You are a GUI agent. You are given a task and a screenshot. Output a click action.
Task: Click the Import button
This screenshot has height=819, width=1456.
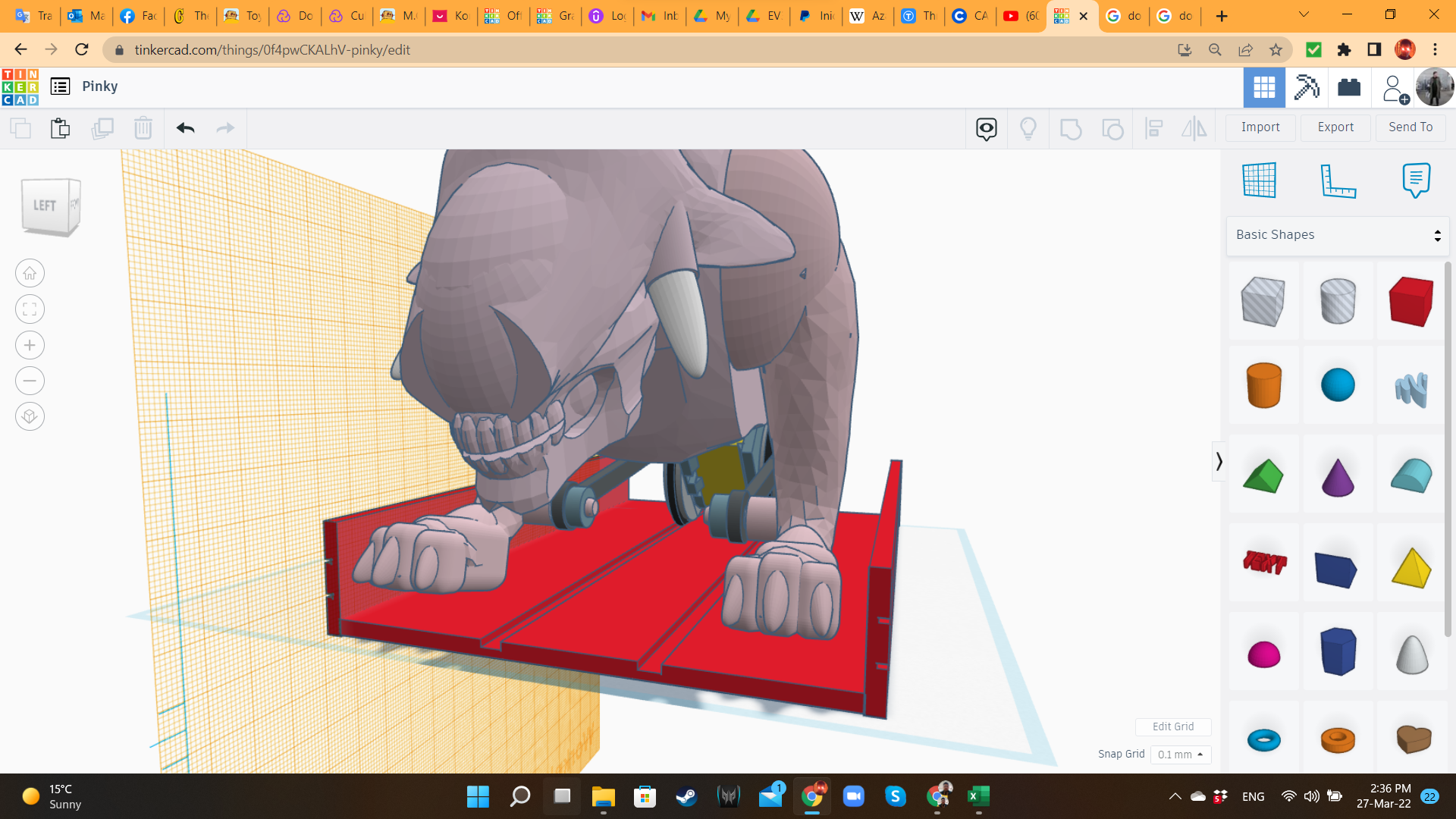point(1260,127)
